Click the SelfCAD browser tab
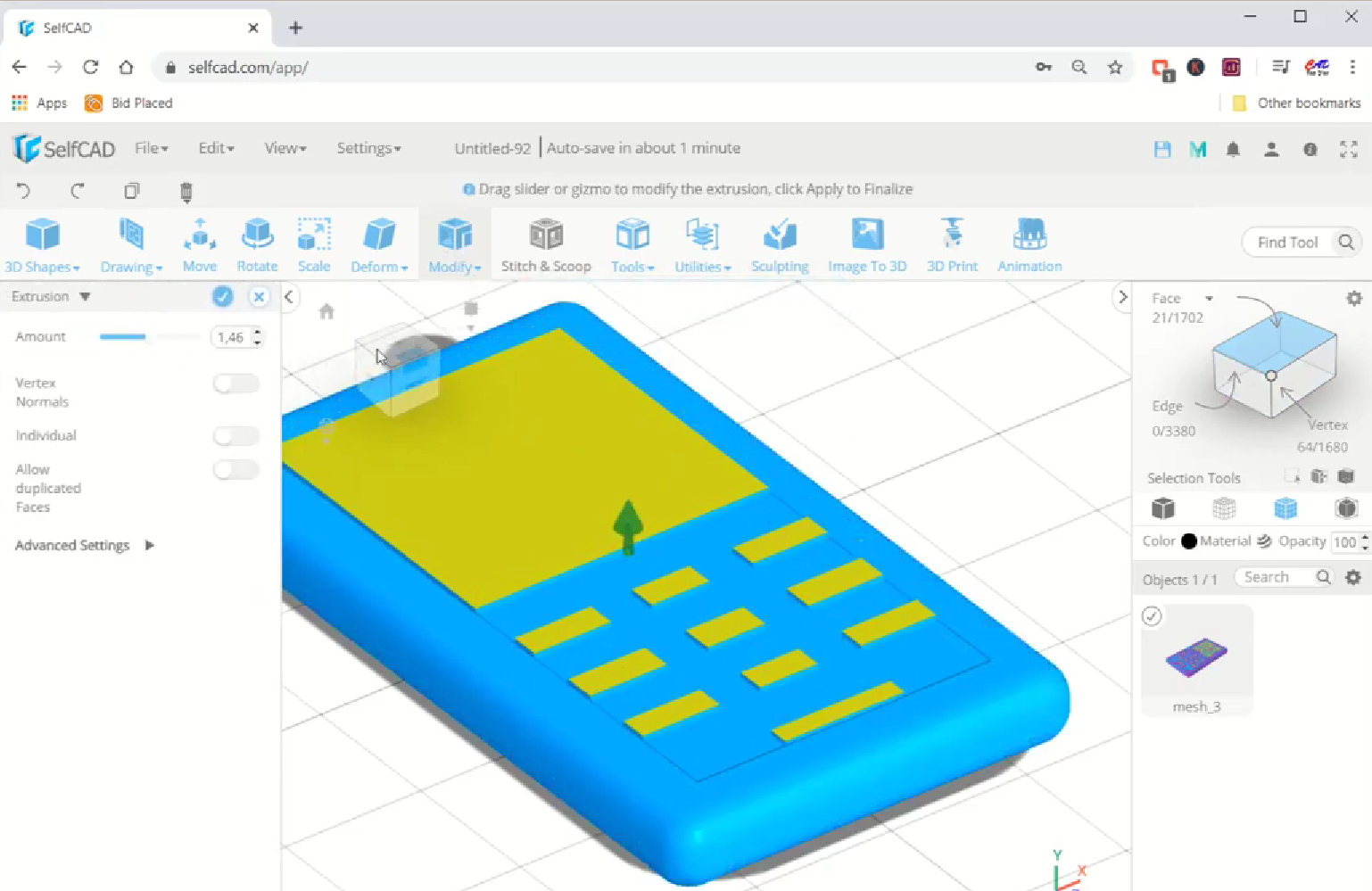The width and height of the screenshot is (1372, 891). pyautogui.click(x=138, y=28)
